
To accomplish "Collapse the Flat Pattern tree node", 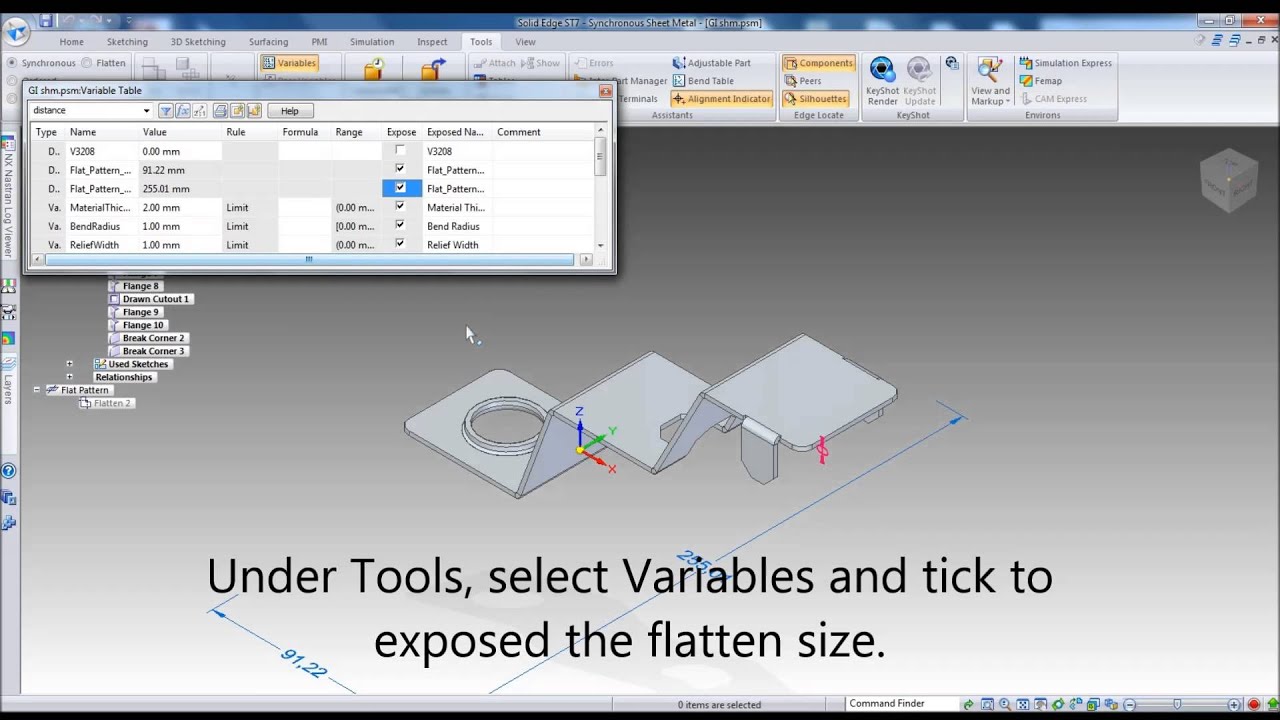I will (x=37, y=390).
